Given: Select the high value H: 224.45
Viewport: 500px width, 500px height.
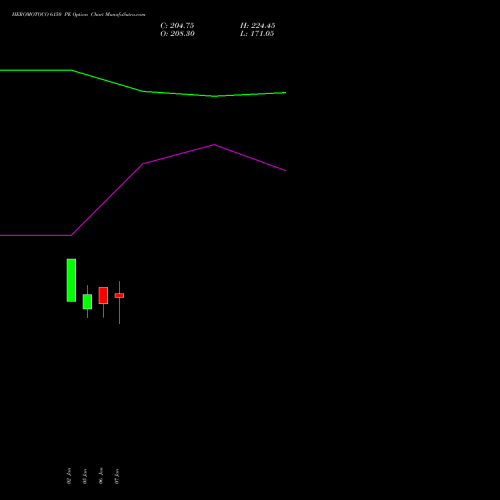Looking at the screenshot, I should point(258,26).
